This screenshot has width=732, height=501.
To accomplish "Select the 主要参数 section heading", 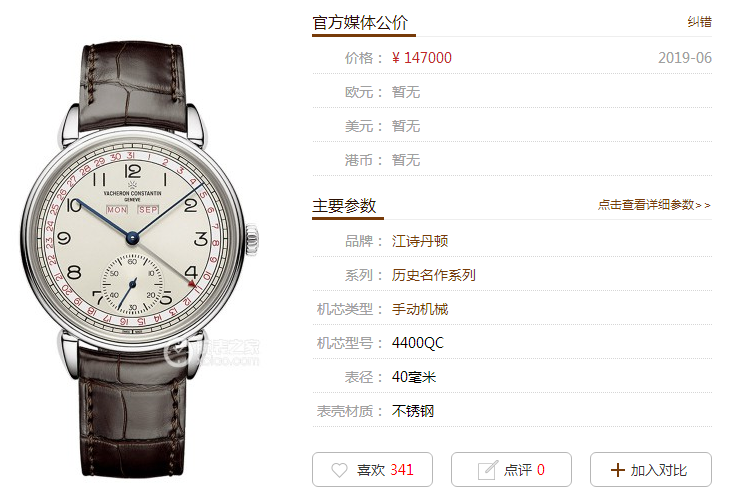I will tap(344, 205).
